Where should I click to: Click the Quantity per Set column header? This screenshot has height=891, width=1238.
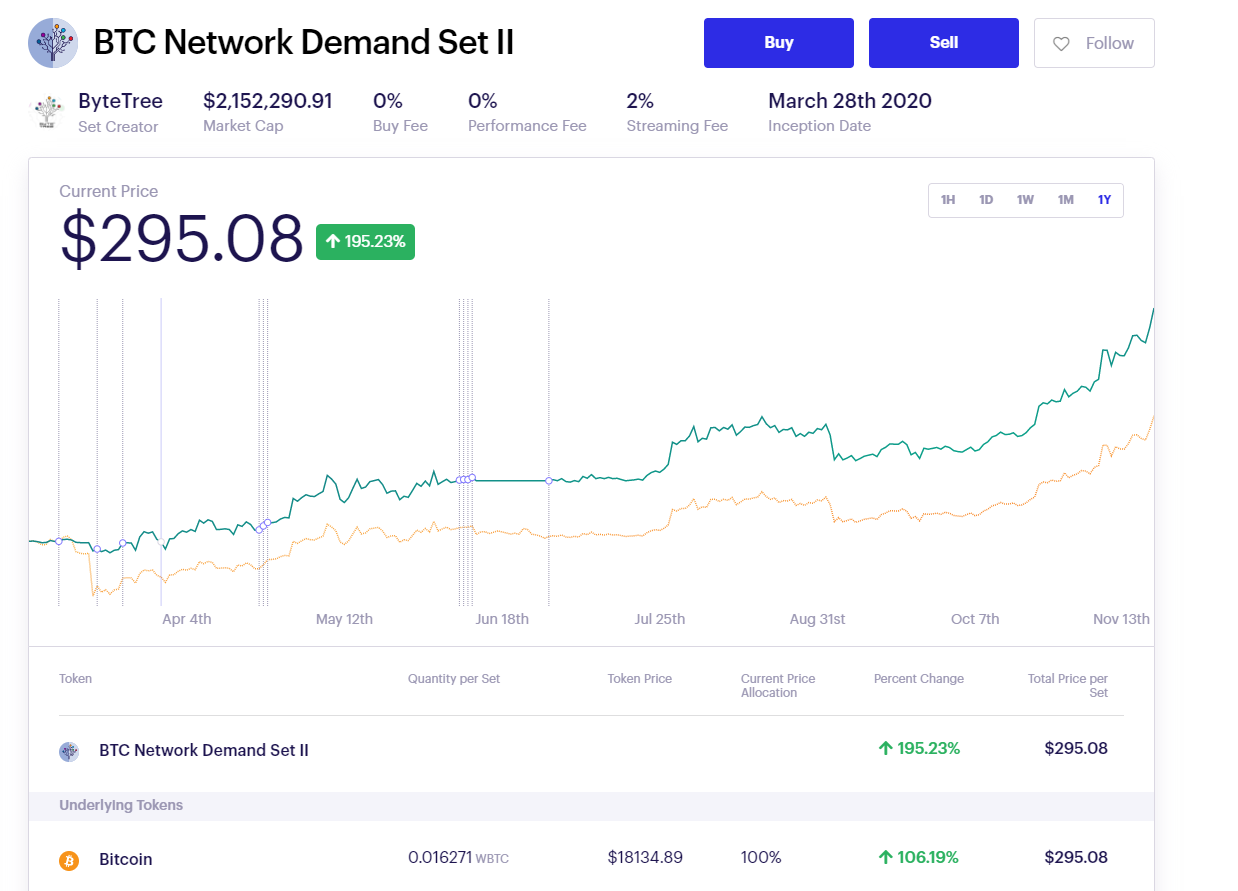[x=454, y=679]
